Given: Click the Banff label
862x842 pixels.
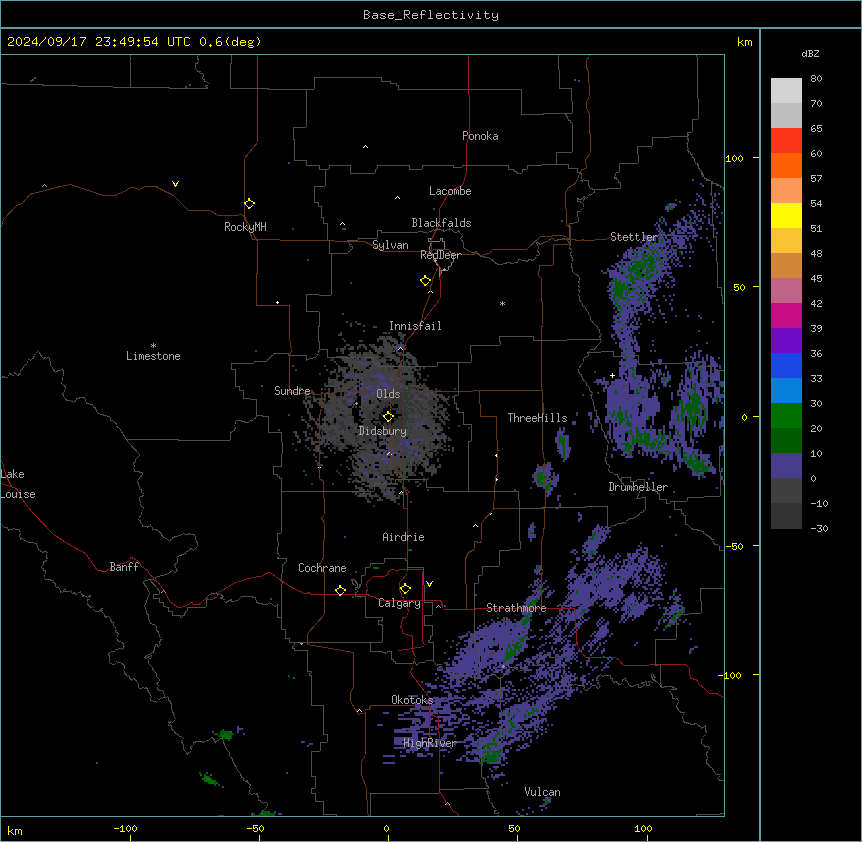Looking at the screenshot, I should point(124,567).
